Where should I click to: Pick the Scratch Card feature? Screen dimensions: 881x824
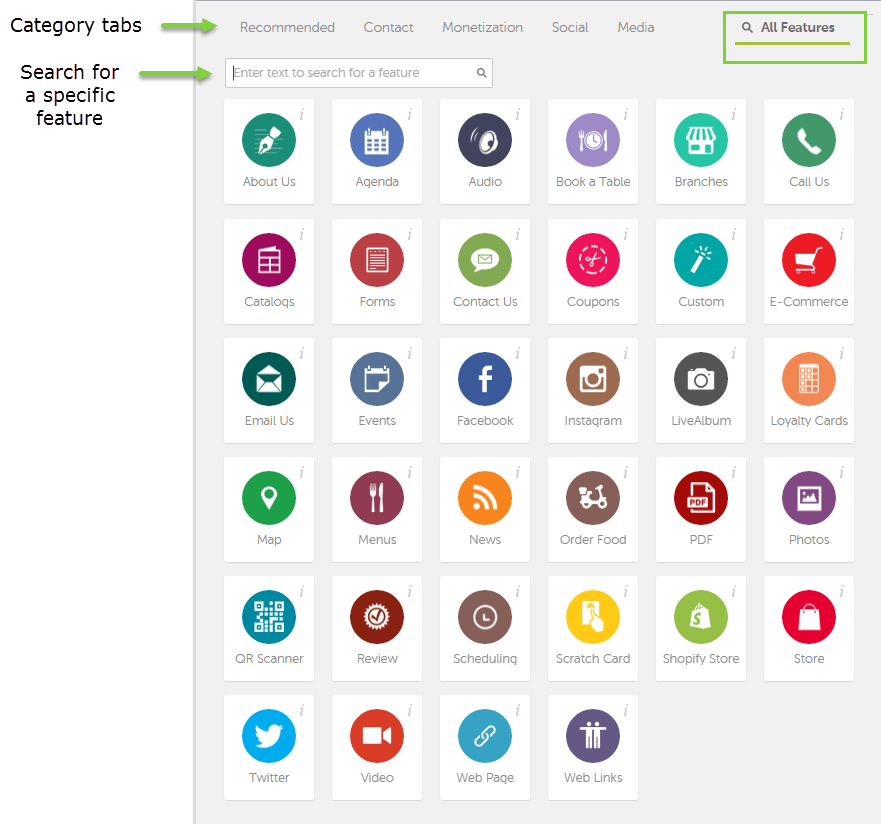593,617
